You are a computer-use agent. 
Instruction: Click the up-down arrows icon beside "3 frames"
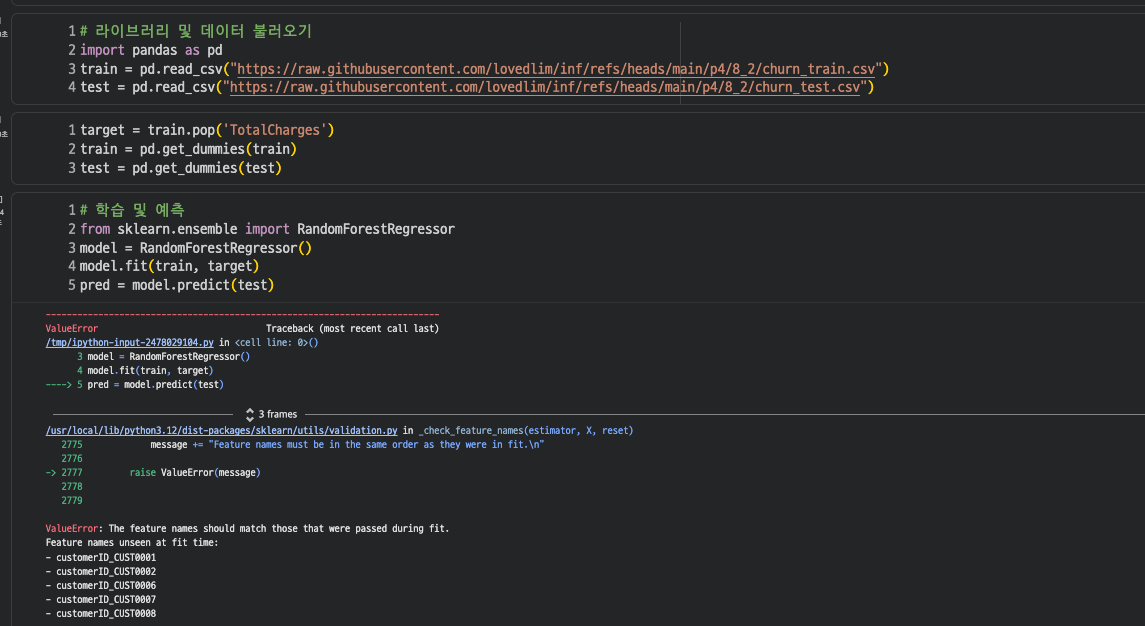249,414
